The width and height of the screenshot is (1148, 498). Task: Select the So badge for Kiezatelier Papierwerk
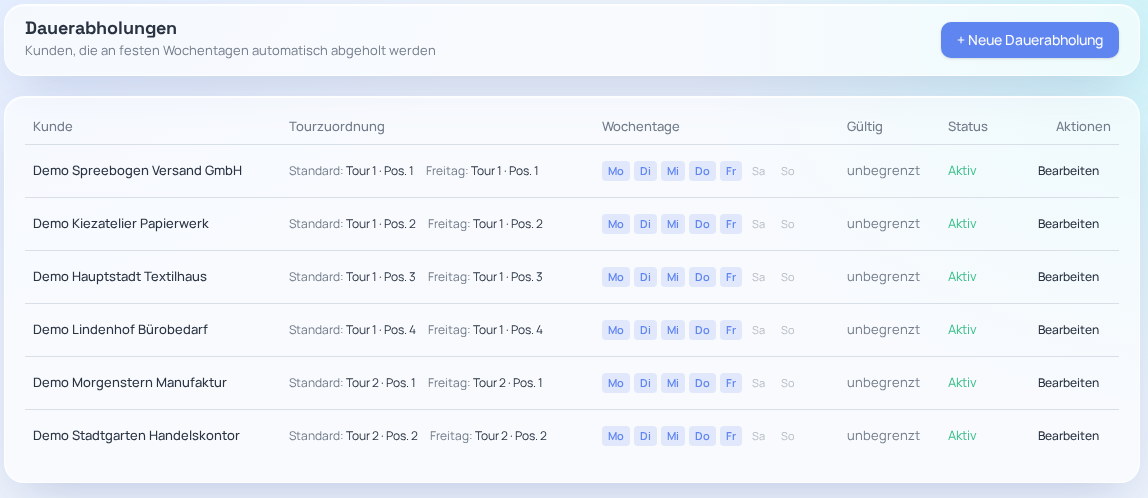tap(787, 224)
